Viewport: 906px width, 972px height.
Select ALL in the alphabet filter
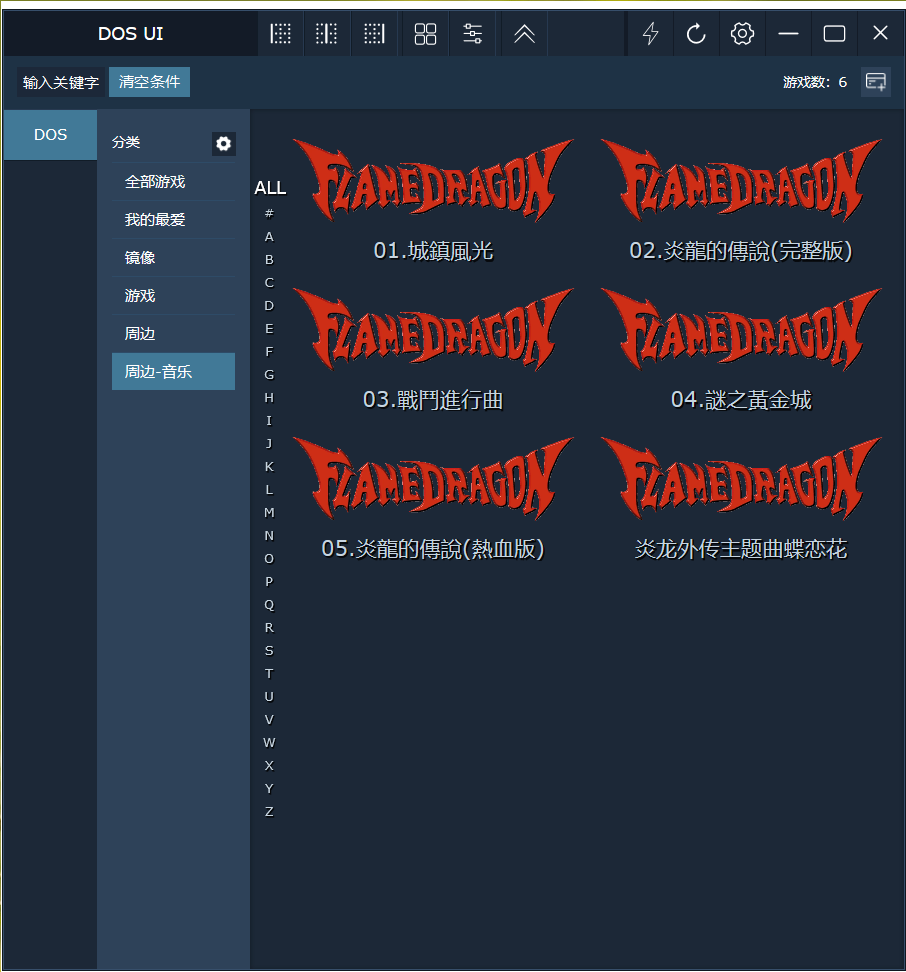tap(270, 188)
